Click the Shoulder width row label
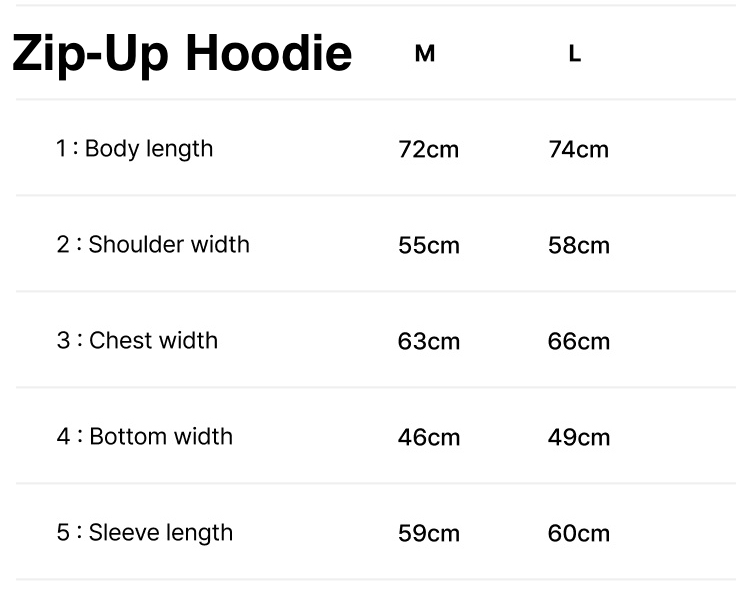The width and height of the screenshot is (752, 592). click(x=169, y=245)
